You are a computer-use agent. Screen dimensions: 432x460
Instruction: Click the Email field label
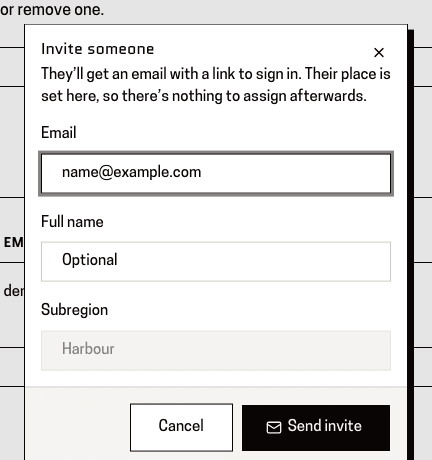[59, 133]
